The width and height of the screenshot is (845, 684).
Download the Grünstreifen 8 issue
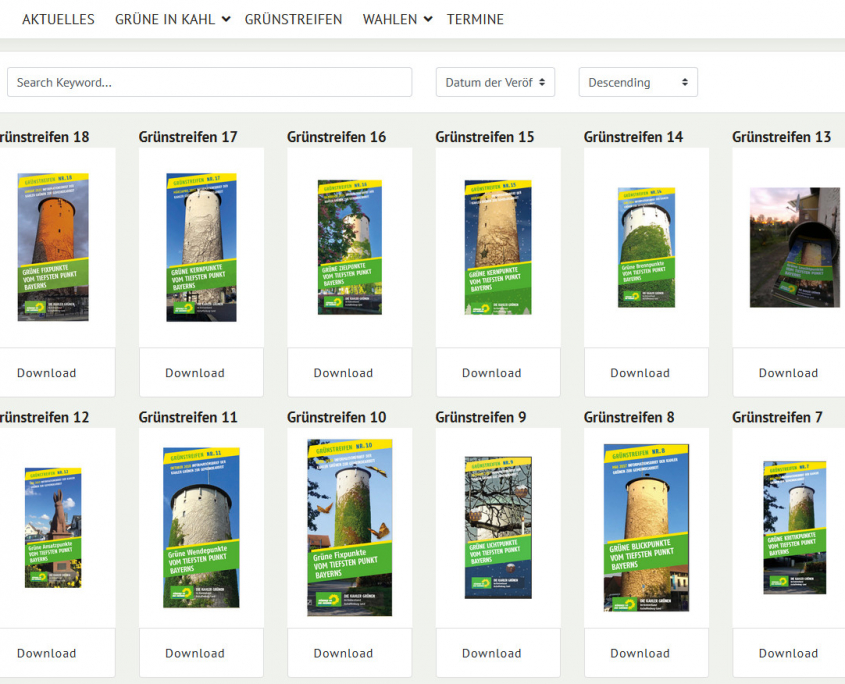click(640, 653)
